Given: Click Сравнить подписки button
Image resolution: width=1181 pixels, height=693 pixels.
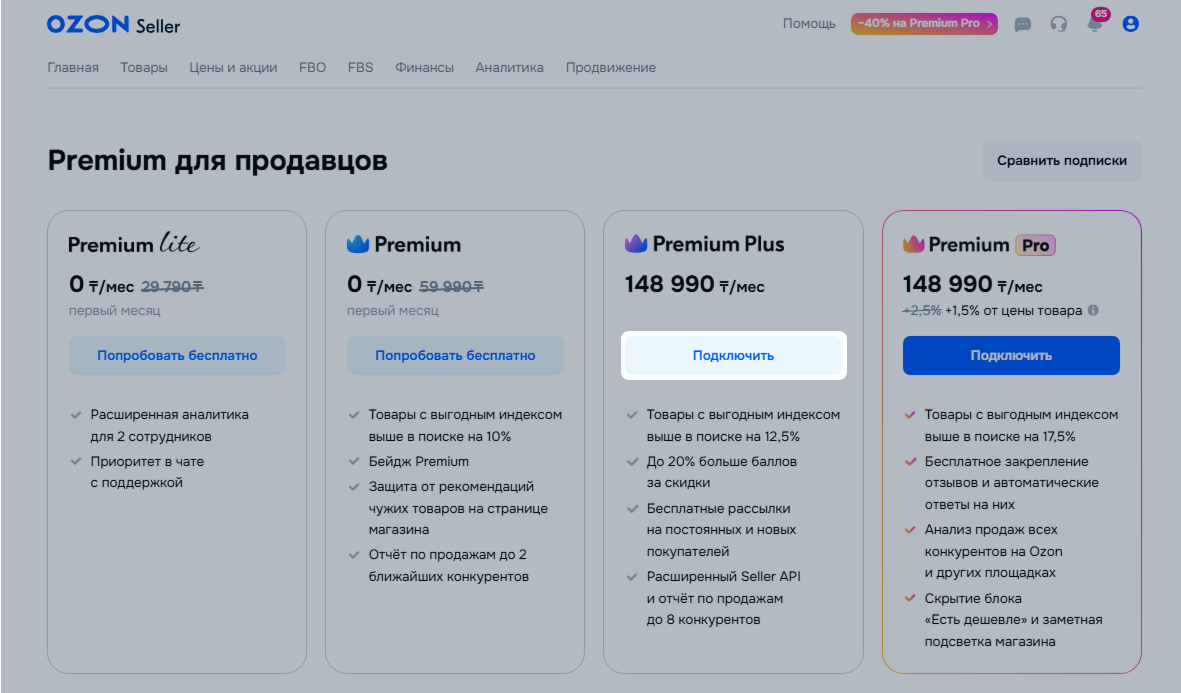Looking at the screenshot, I should 1061,161.
